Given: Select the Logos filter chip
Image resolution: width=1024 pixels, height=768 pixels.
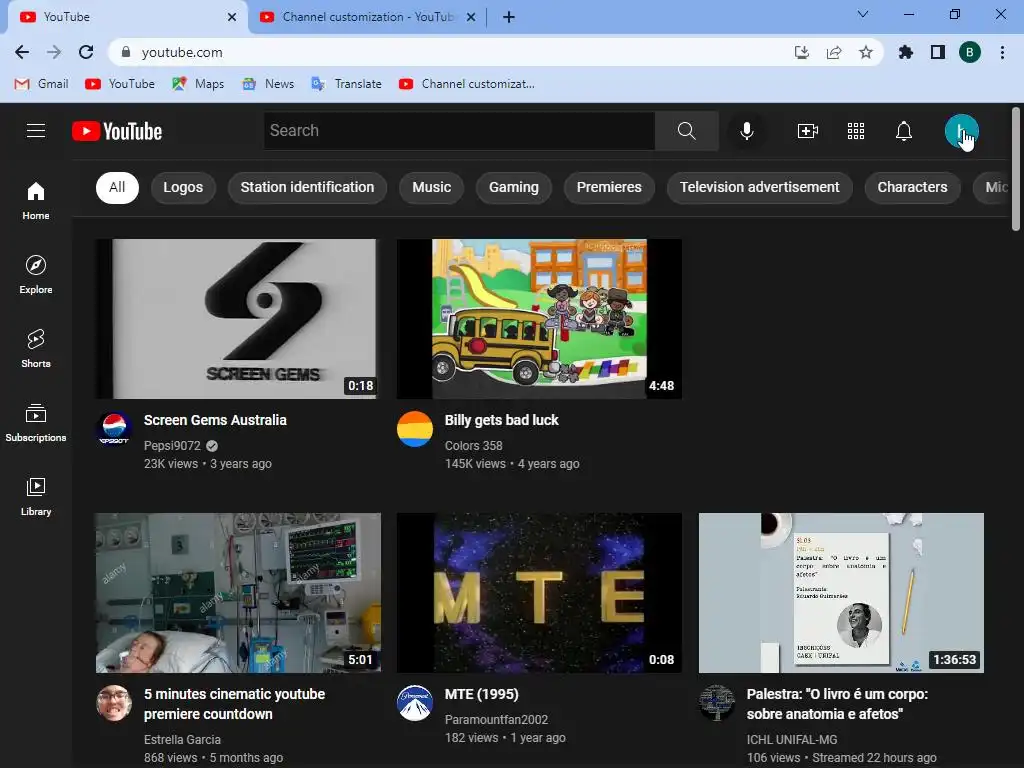Looking at the screenshot, I should coord(183,187).
